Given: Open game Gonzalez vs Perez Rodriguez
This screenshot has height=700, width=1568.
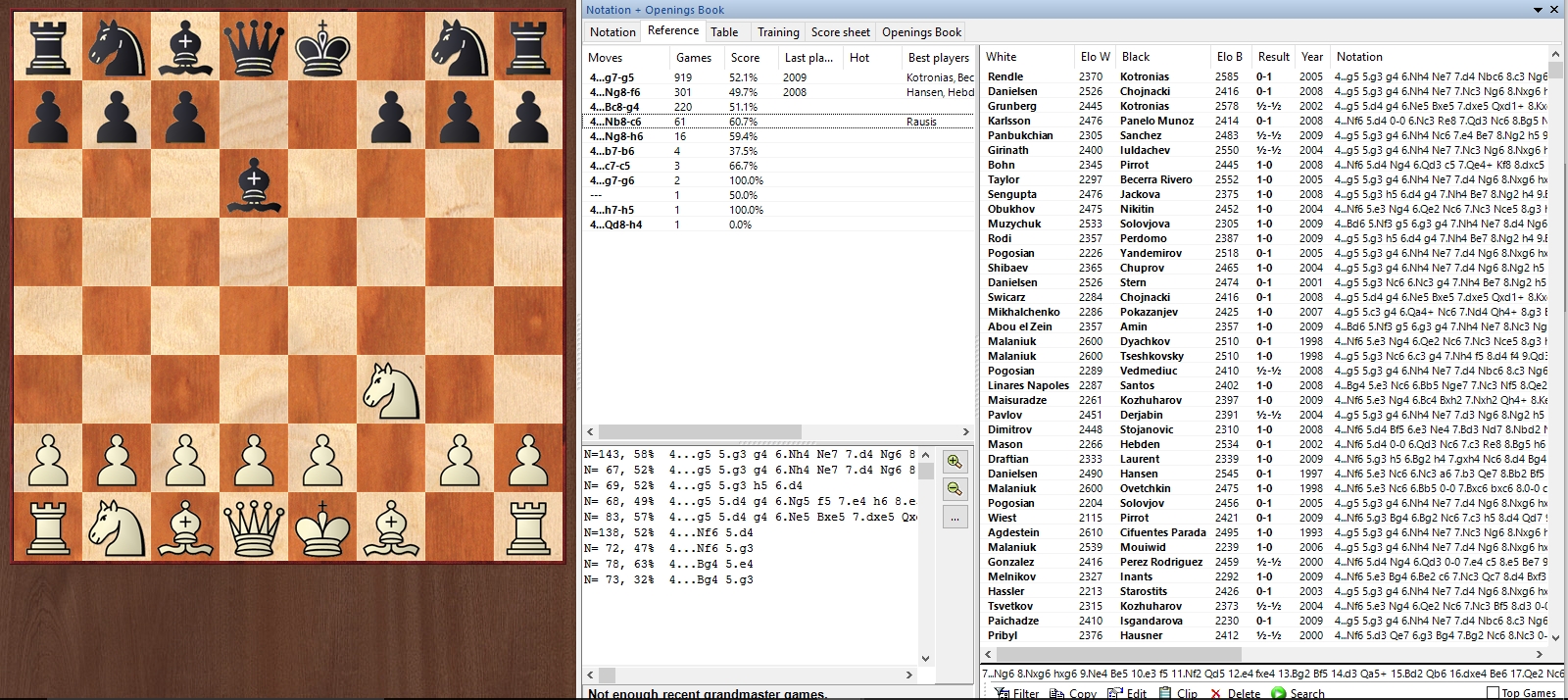Looking at the screenshot, I should click(x=1265, y=562).
